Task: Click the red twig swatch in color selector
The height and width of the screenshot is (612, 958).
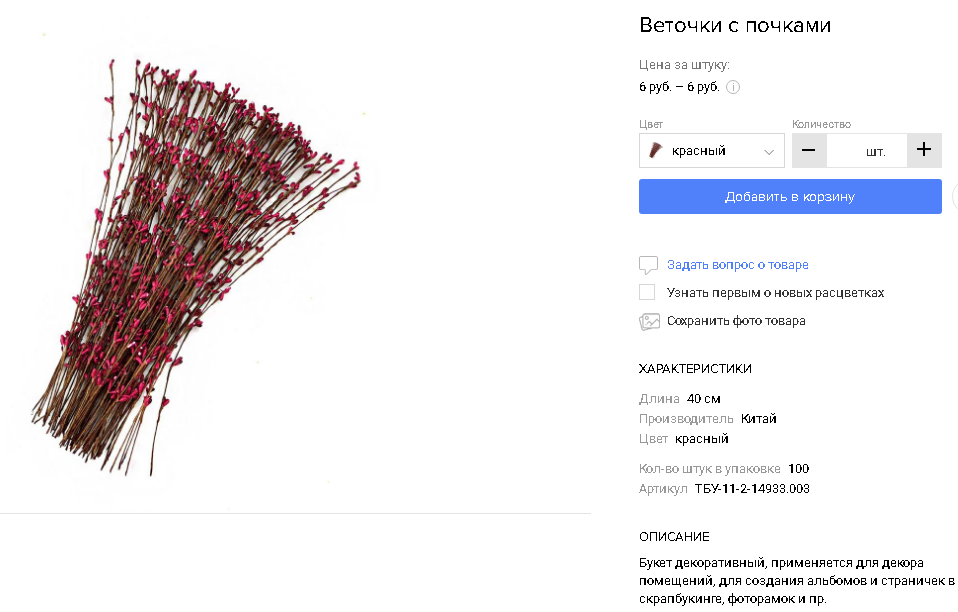Action: 655,151
